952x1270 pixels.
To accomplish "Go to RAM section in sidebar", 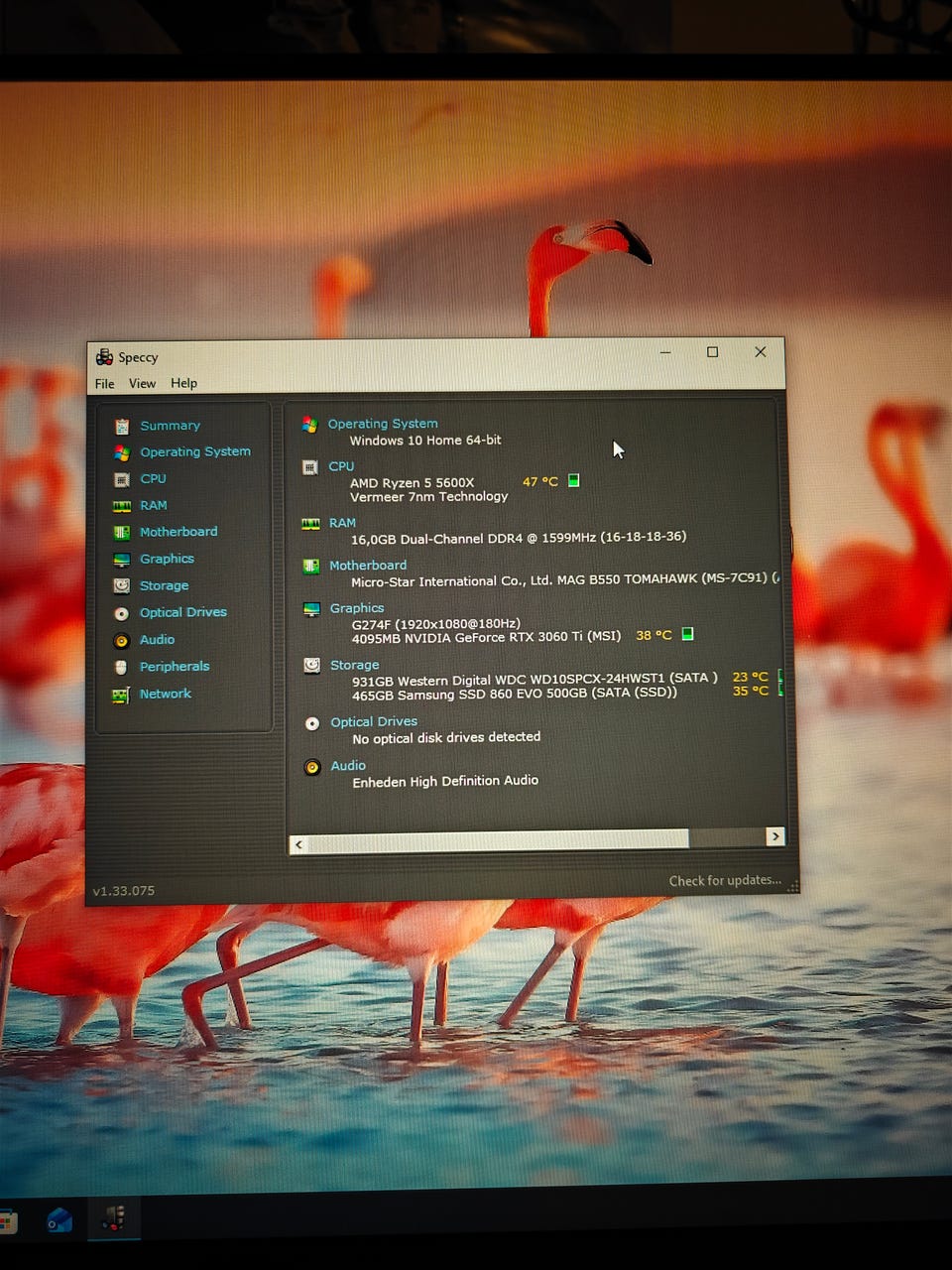I will [153, 505].
